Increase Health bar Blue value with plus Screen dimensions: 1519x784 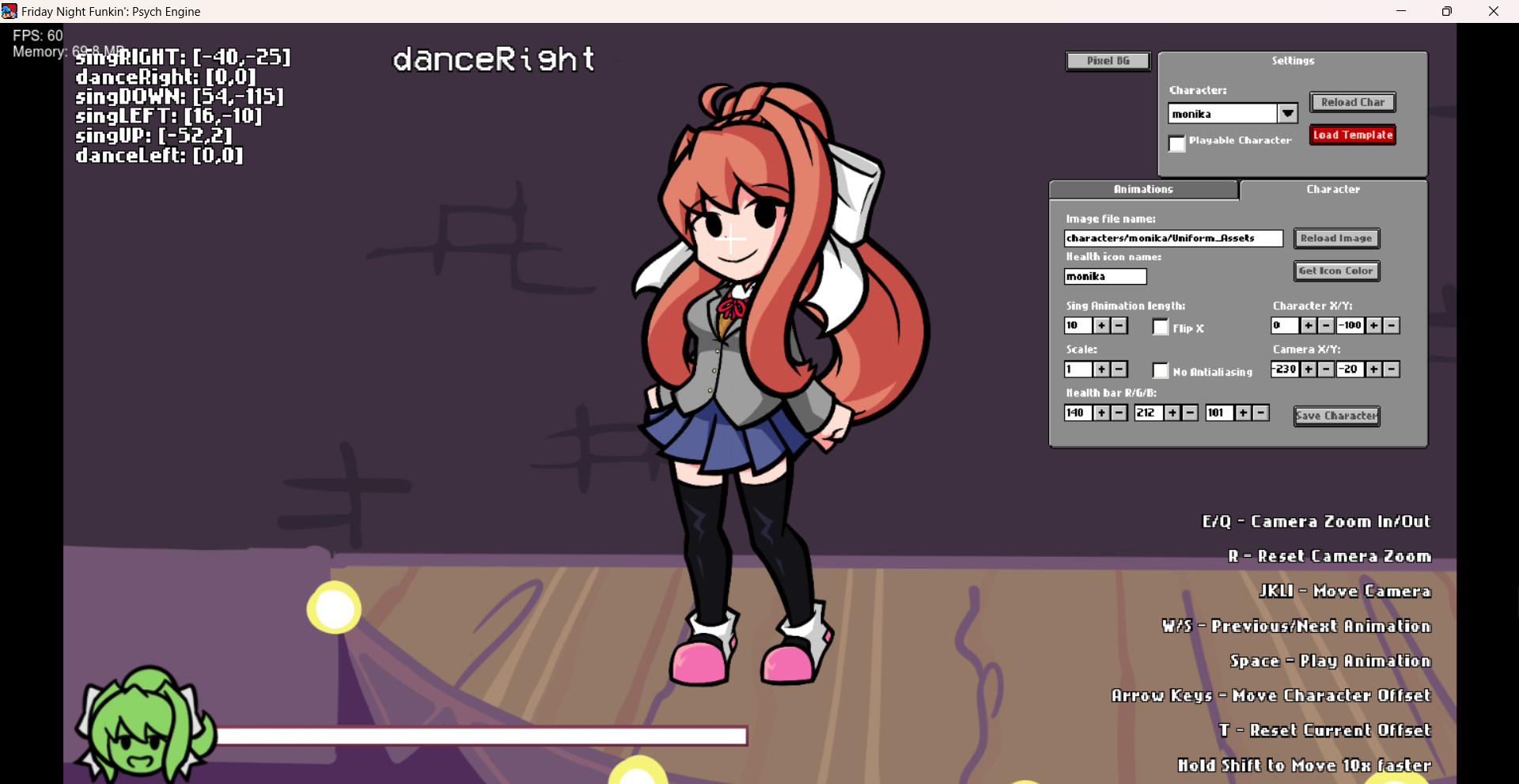coord(1244,413)
